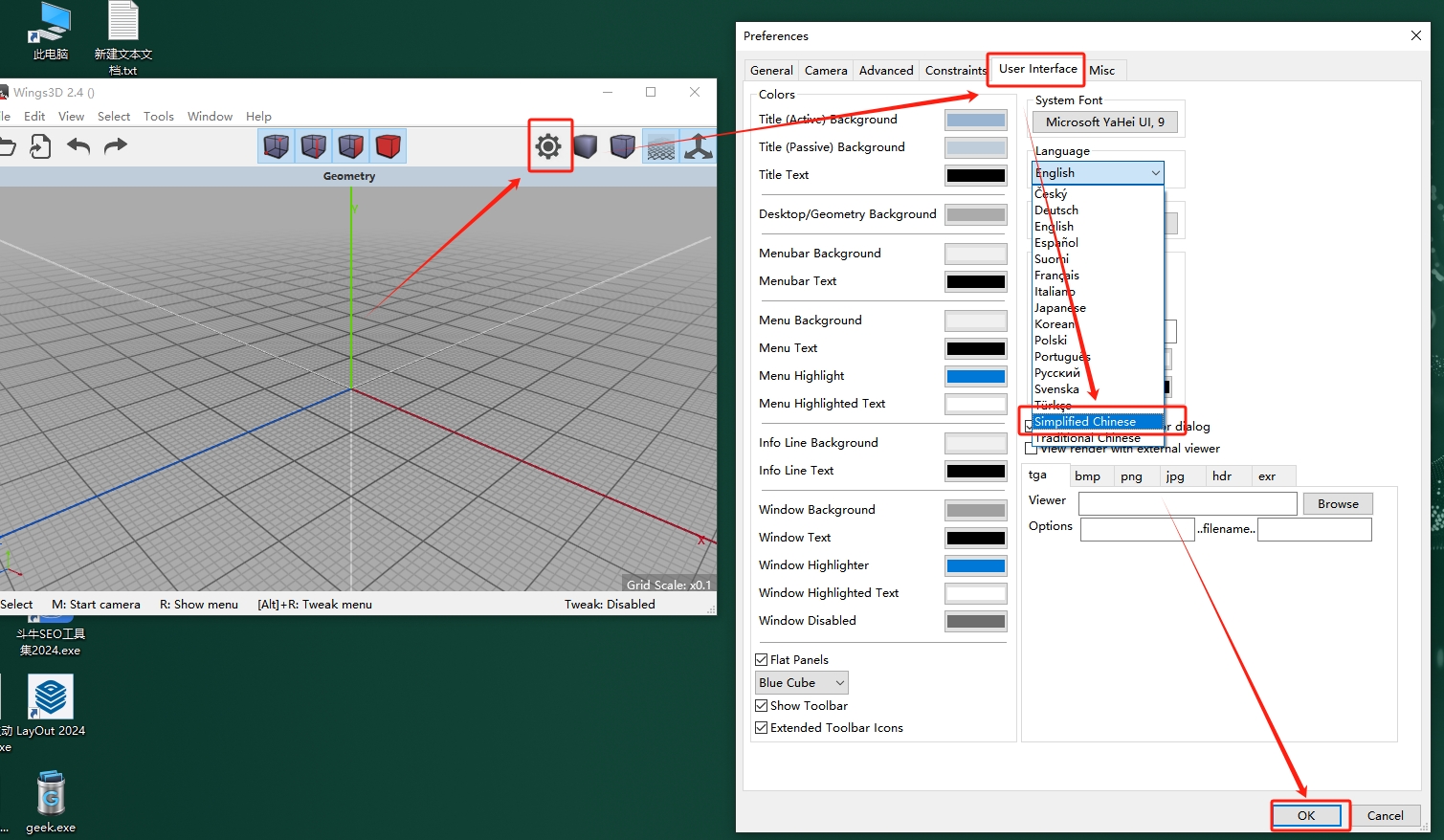1444x840 pixels.
Task: Click the Viewer path input field
Action: [x=1188, y=504]
